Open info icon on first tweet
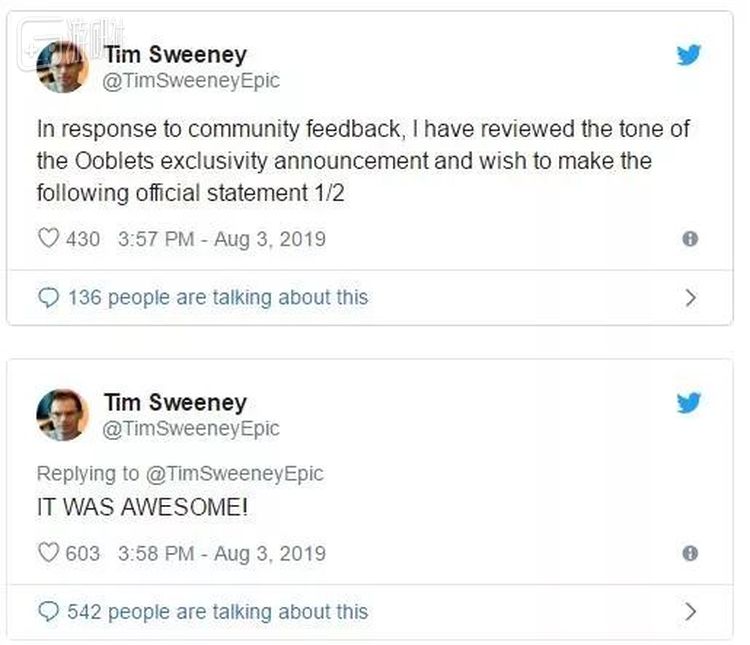The width and height of the screenshot is (750, 645). pos(689,240)
